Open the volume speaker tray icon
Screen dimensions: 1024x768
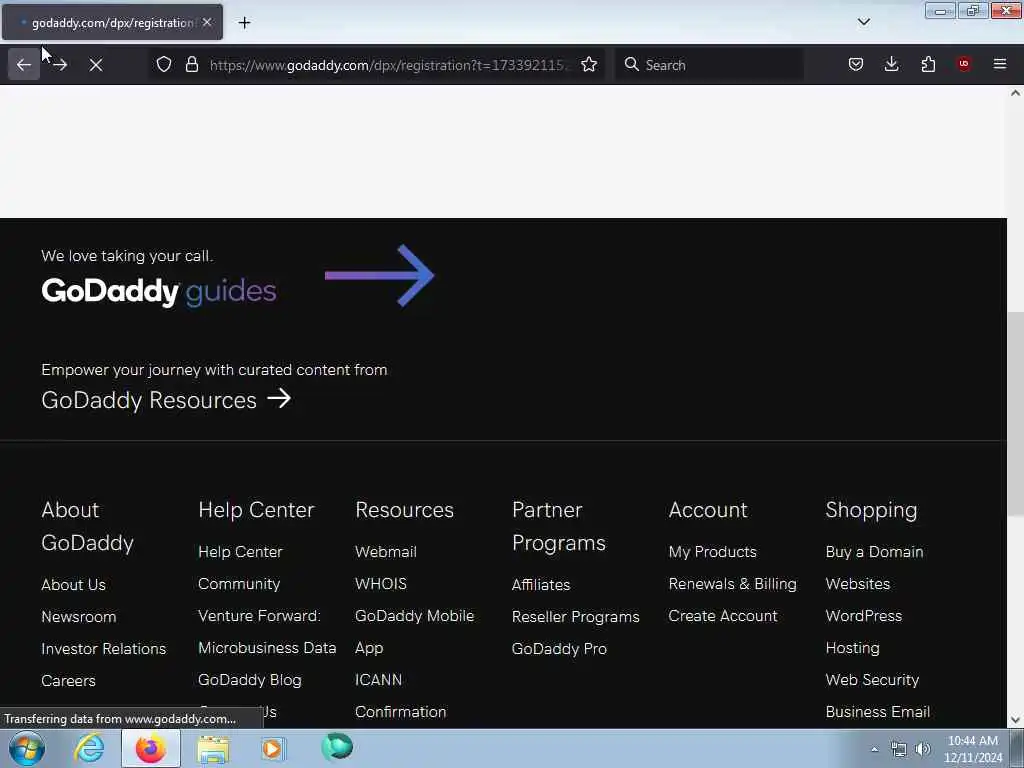(922, 749)
